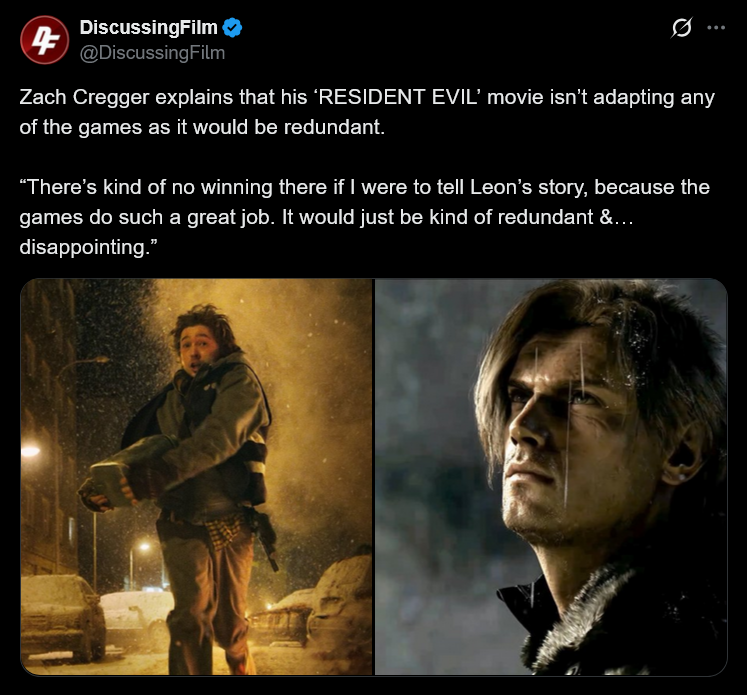Viewport: 747px width, 695px height.
Task: Click the blue verified checkmark badge
Action: (233, 28)
